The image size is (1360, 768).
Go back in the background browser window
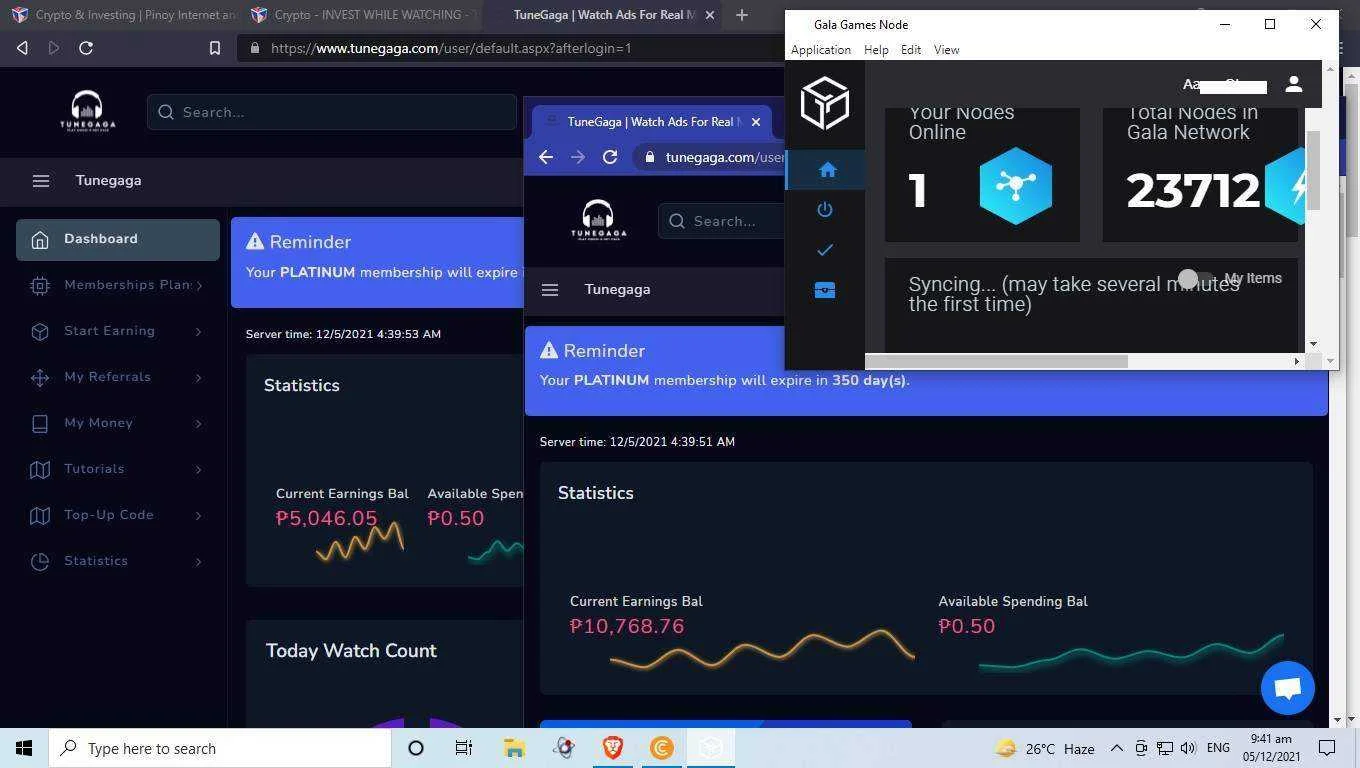[22, 48]
